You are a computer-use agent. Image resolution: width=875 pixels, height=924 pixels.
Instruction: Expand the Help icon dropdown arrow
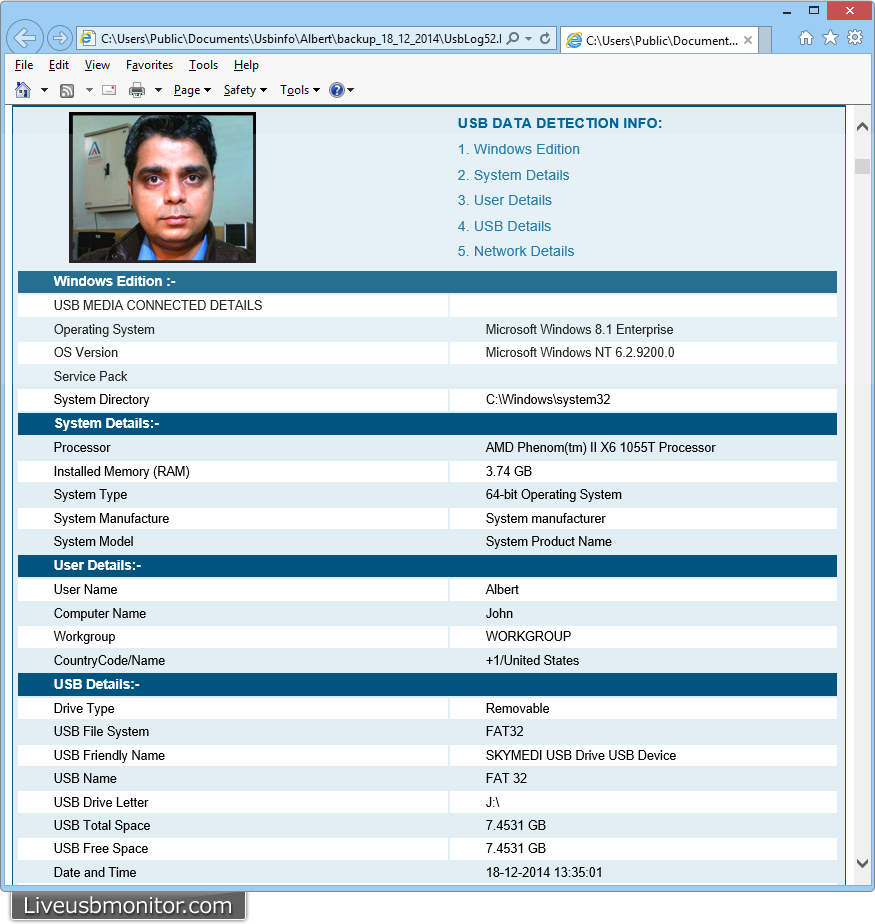351,90
